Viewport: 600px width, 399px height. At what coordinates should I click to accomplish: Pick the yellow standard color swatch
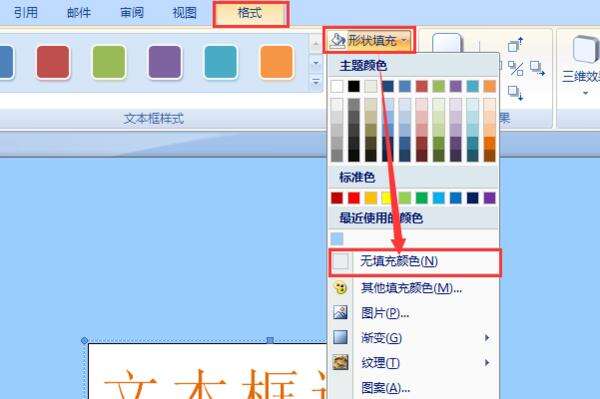(x=387, y=198)
